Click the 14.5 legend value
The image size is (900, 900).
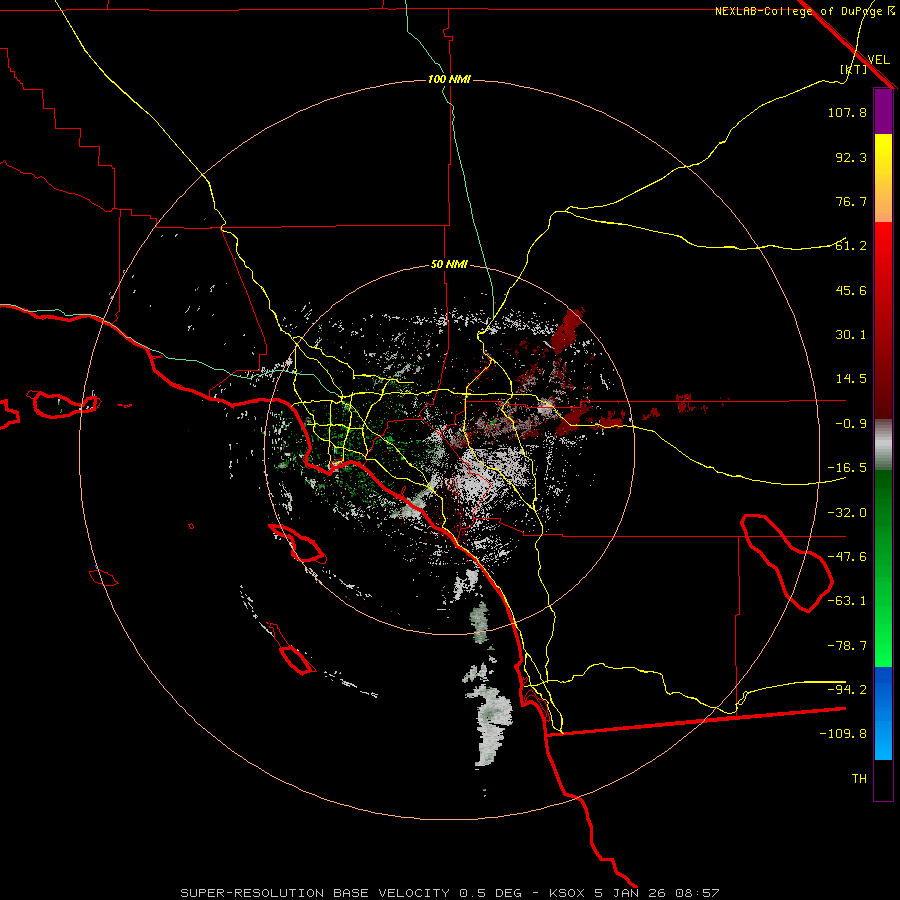(851, 379)
